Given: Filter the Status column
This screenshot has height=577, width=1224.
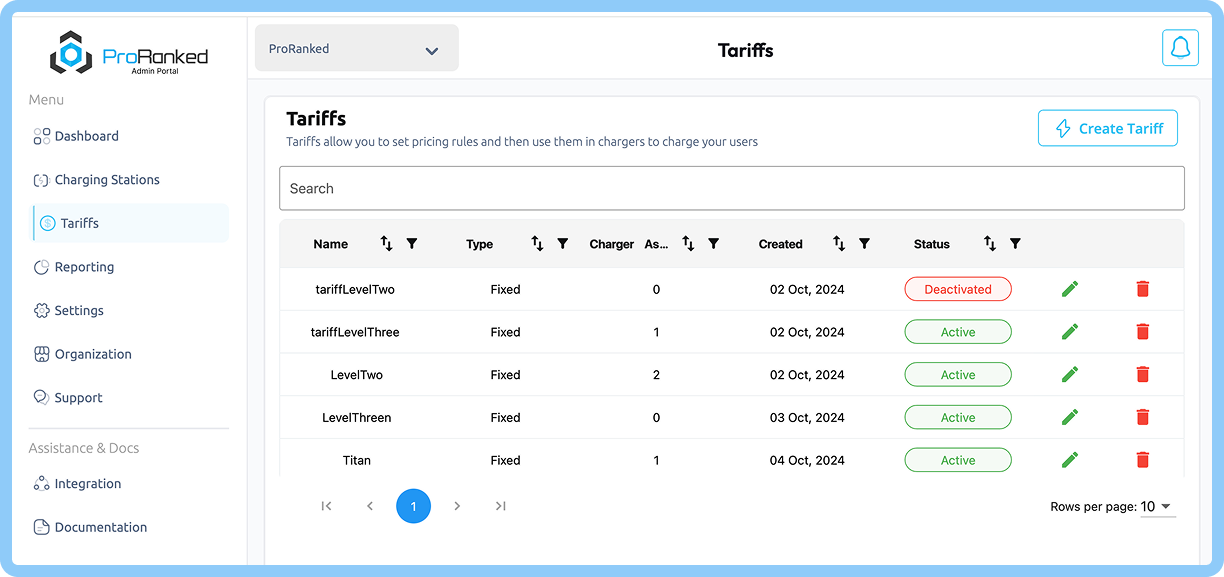Looking at the screenshot, I should (x=1015, y=243).
